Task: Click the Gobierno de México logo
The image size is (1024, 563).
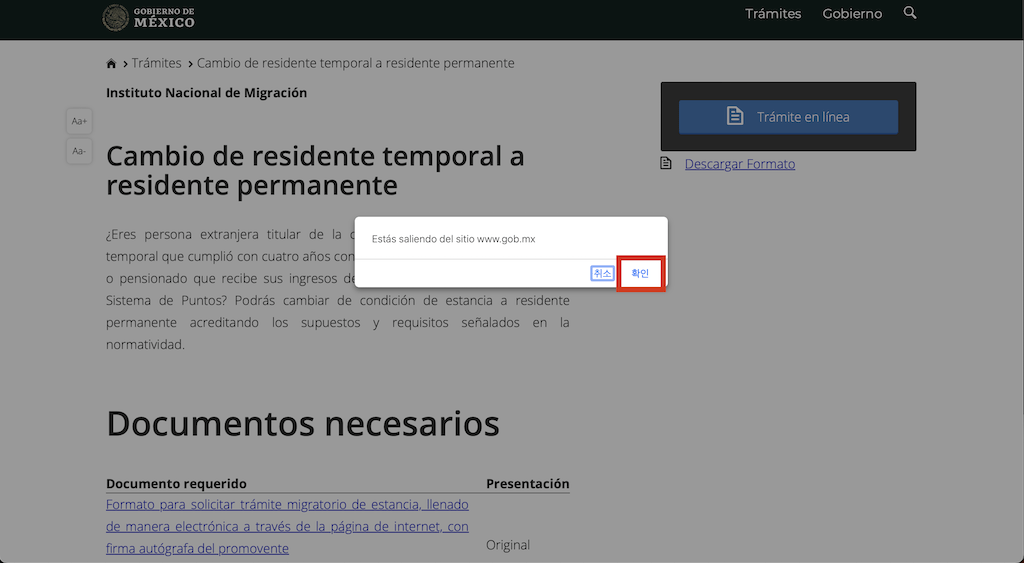Action: pyautogui.click(x=149, y=18)
